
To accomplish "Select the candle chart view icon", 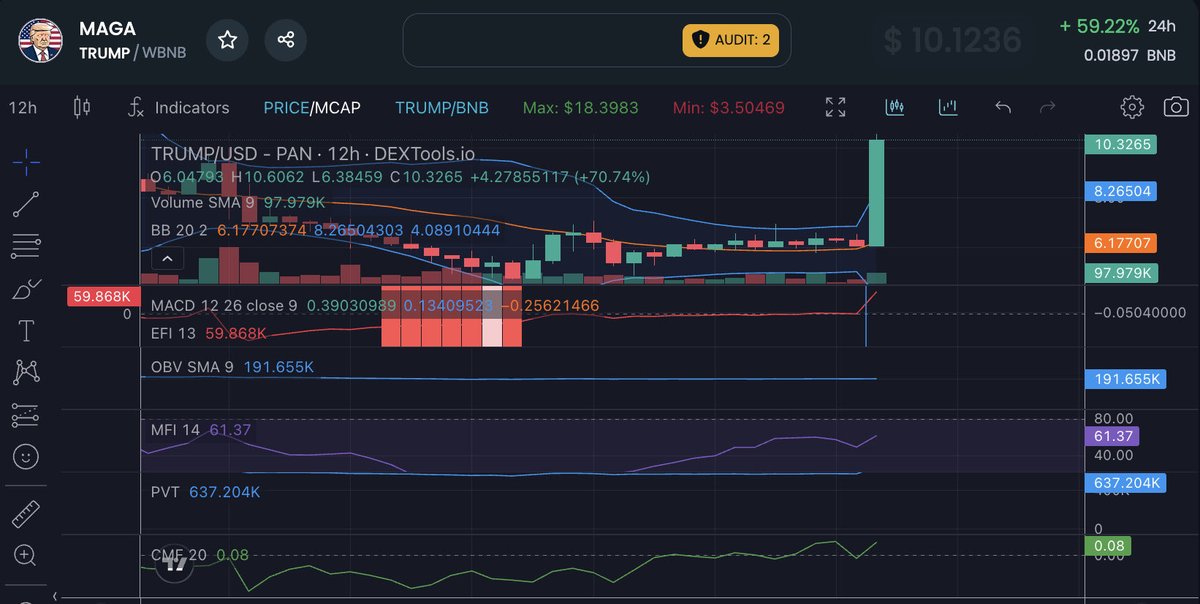I will point(895,106).
